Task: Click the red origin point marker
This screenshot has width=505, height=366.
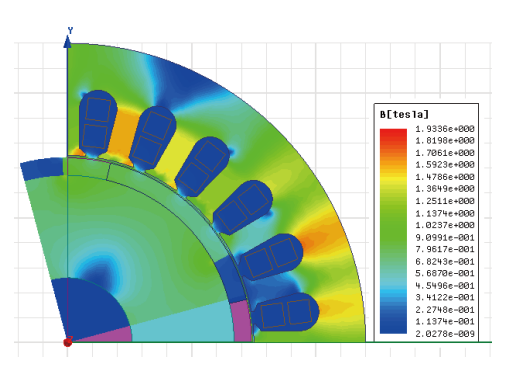Action: point(68,342)
